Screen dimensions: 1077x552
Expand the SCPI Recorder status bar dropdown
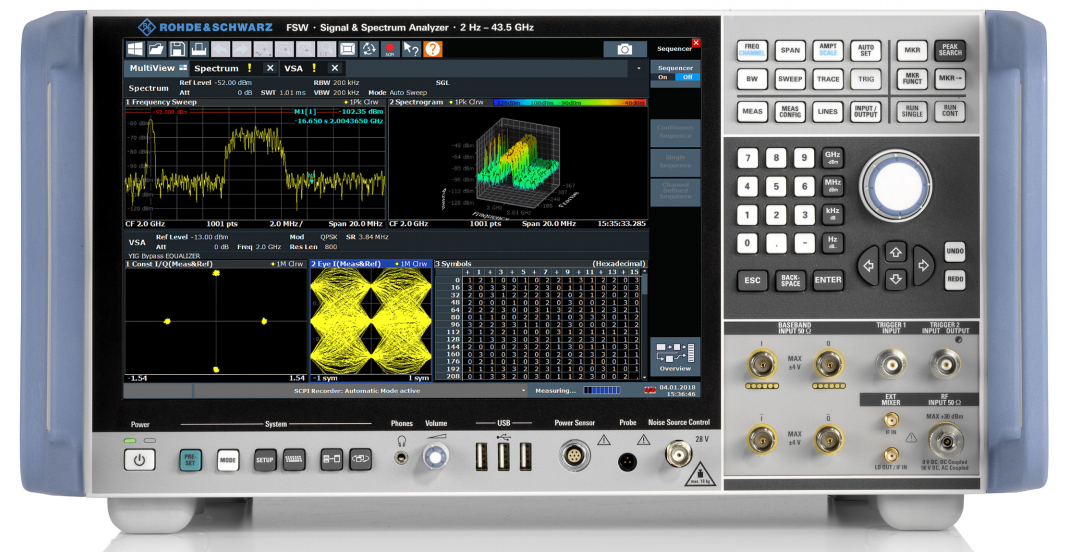(x=523, y=390)
